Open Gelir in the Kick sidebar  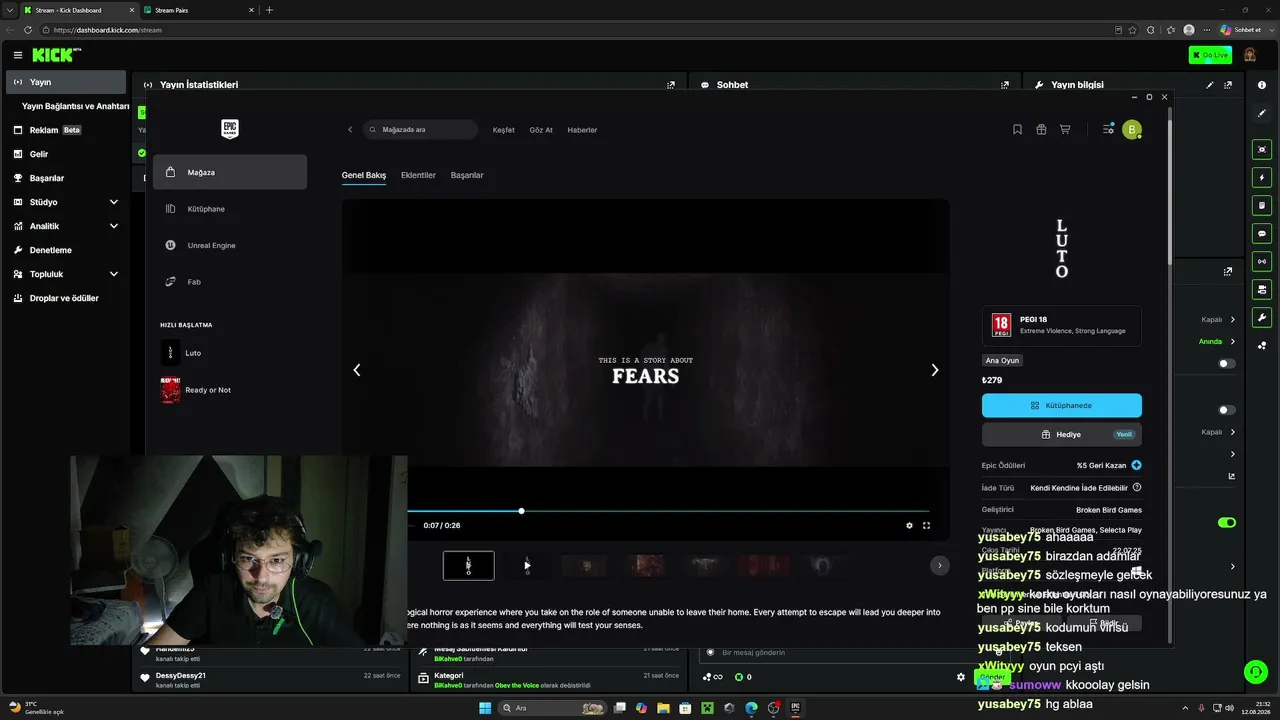coord(66,154)
